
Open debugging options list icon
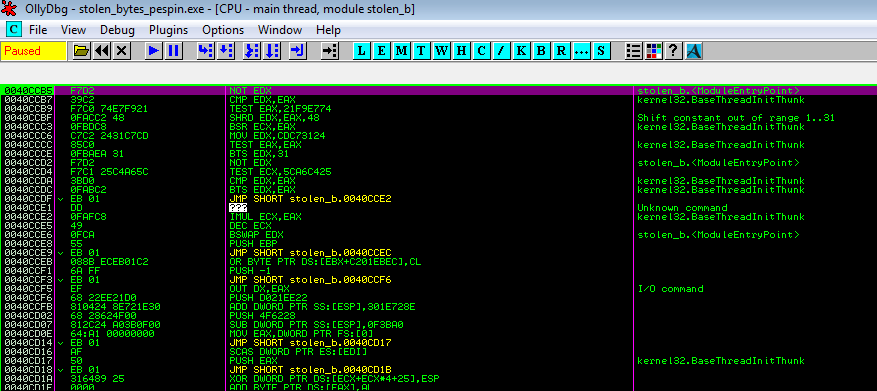(x=634, y=51)
